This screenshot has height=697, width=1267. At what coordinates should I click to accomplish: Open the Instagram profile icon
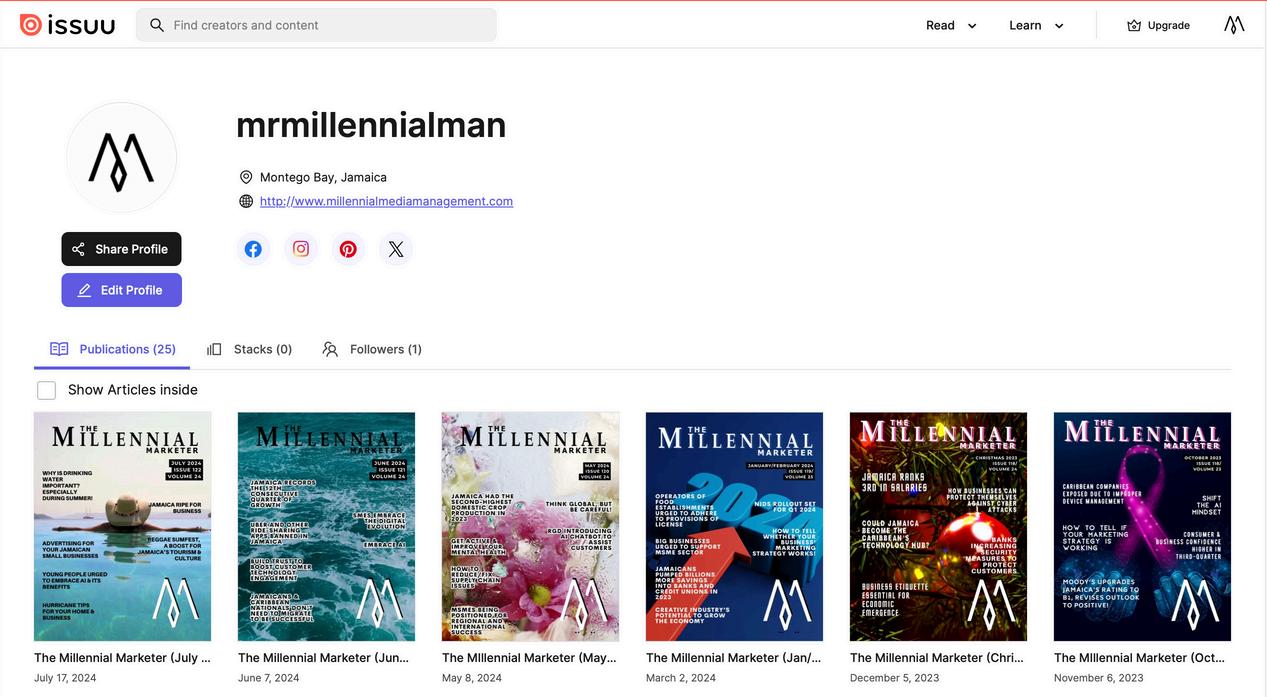coord(301,249)
